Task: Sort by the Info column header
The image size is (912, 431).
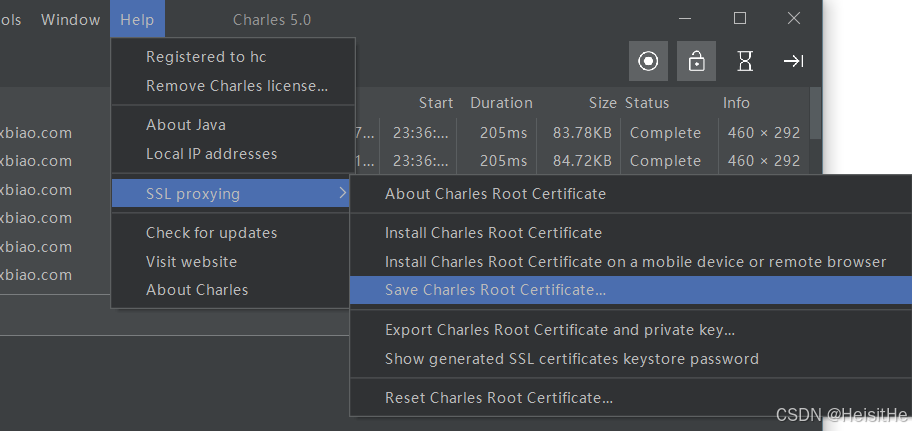Action: [x=736, y=103]
